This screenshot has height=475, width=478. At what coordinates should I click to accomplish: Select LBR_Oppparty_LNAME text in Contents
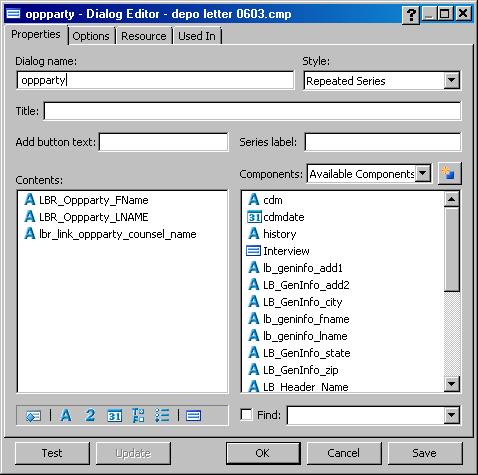point(94,217)
